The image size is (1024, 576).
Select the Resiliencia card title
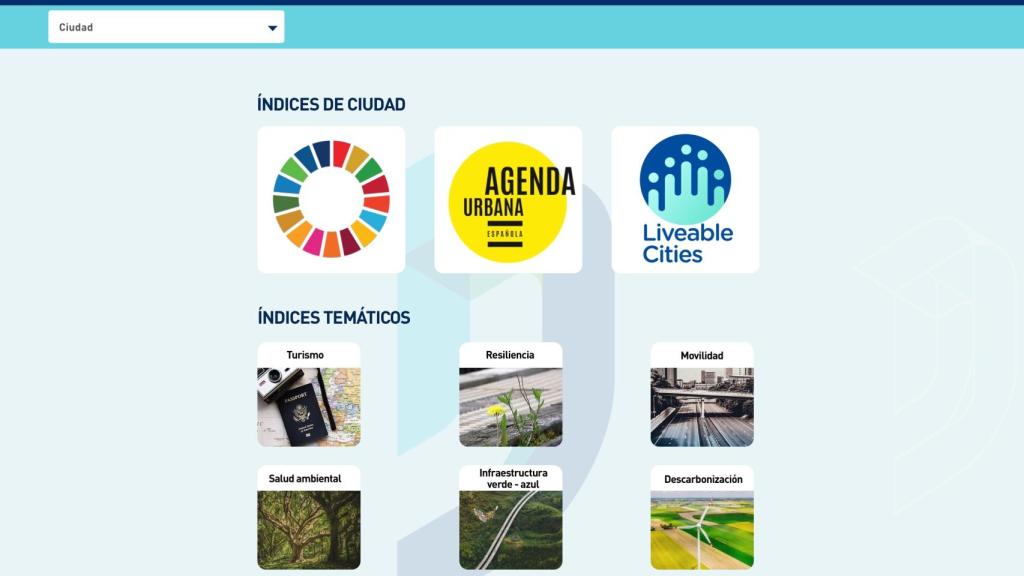pos(510,355)
